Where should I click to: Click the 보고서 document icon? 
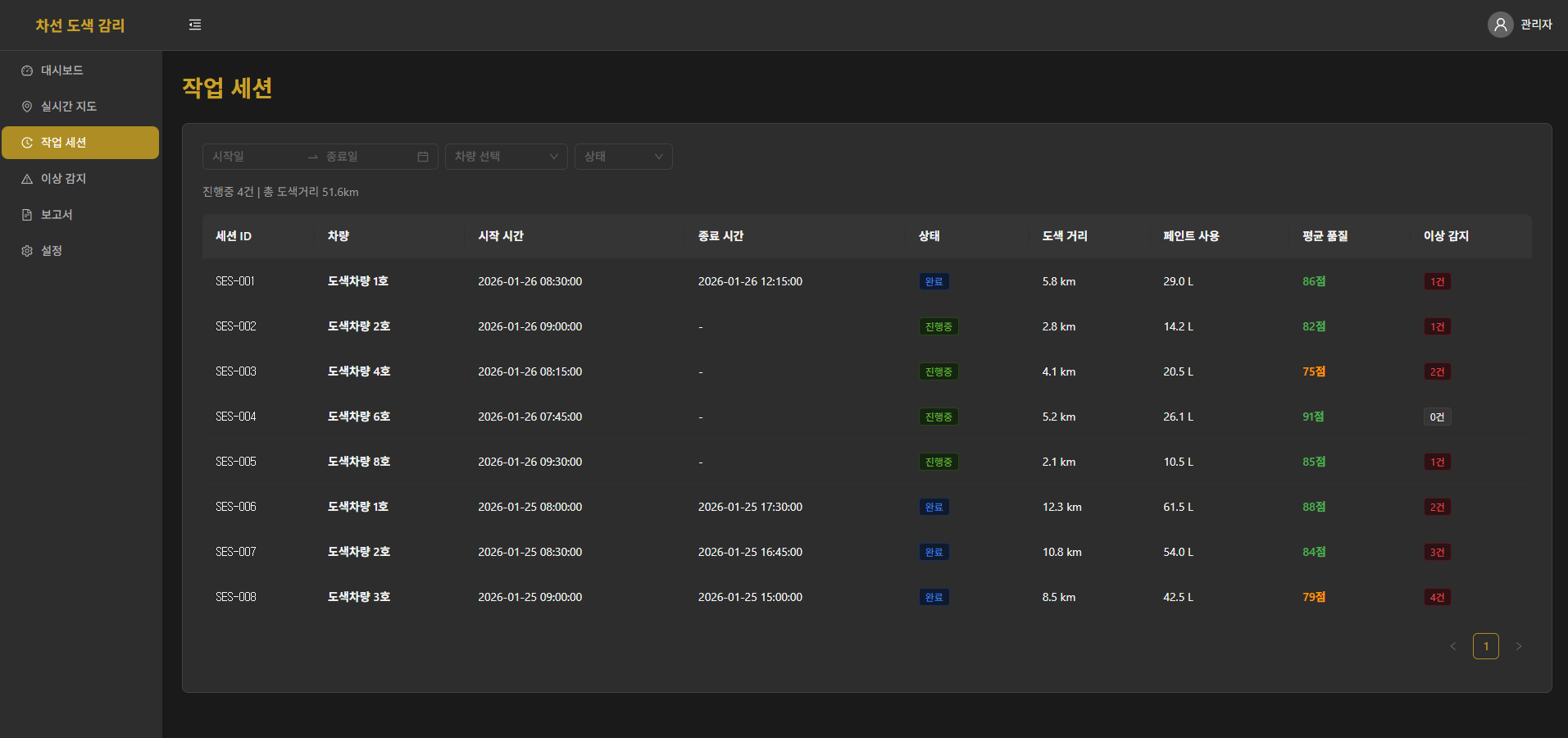click(x=27, y=215)
